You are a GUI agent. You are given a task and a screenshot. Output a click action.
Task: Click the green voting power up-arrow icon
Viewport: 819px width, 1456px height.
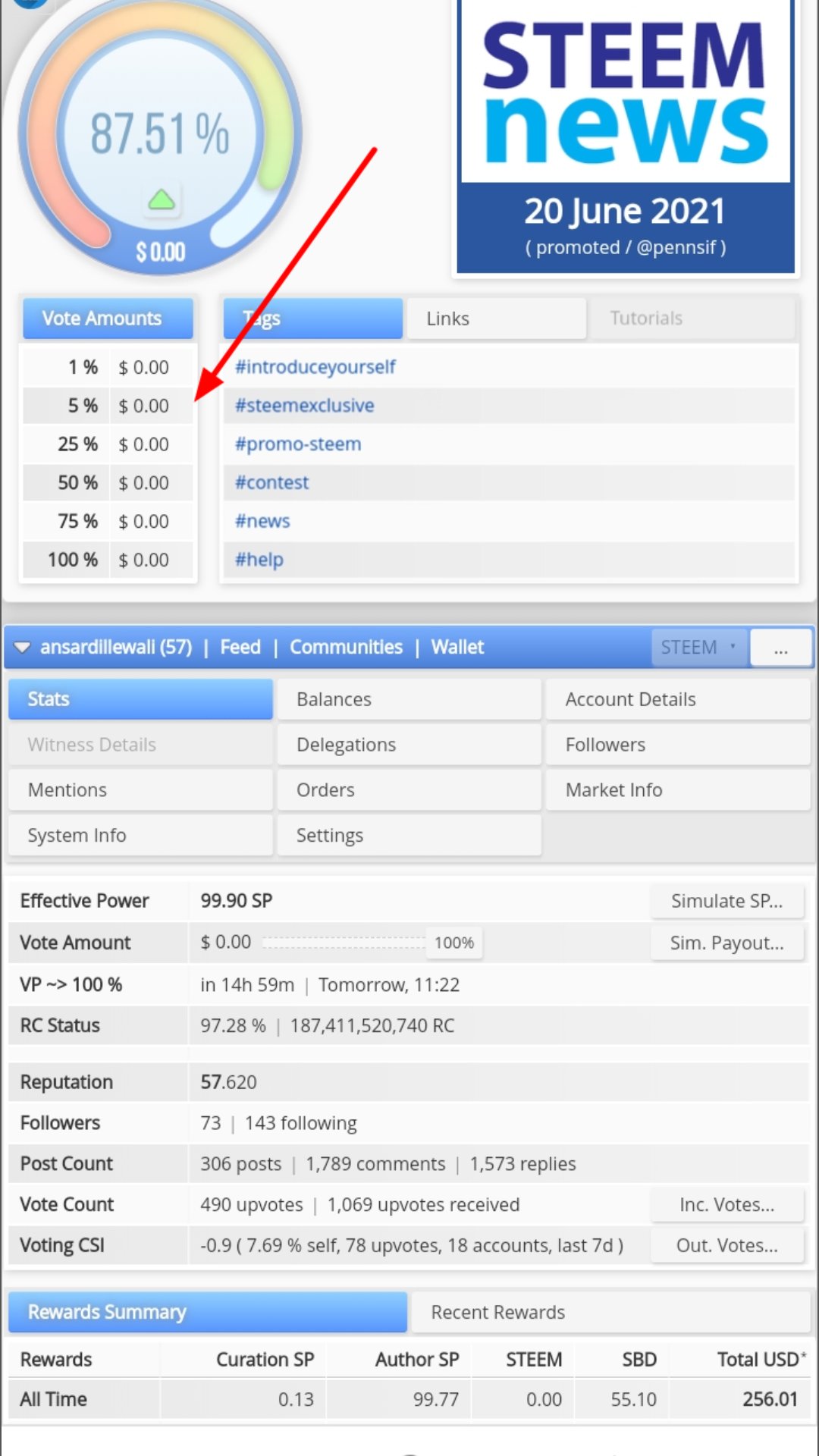click(x=161, y=200)
